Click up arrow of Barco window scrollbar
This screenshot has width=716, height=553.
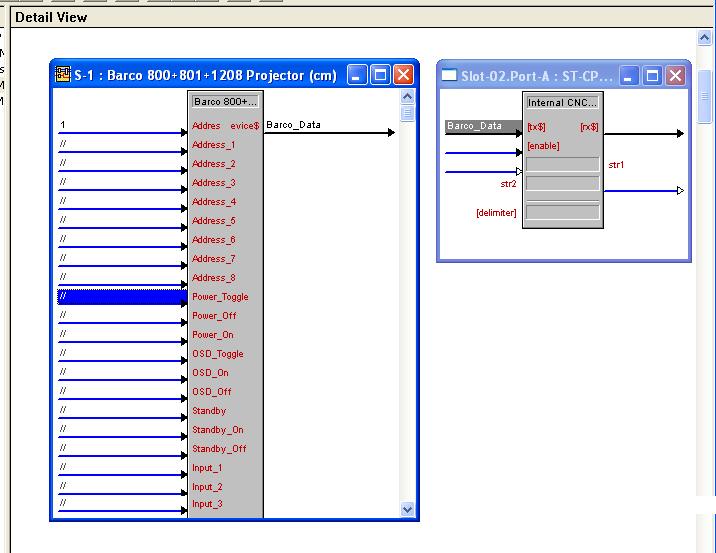coord(407,96)
